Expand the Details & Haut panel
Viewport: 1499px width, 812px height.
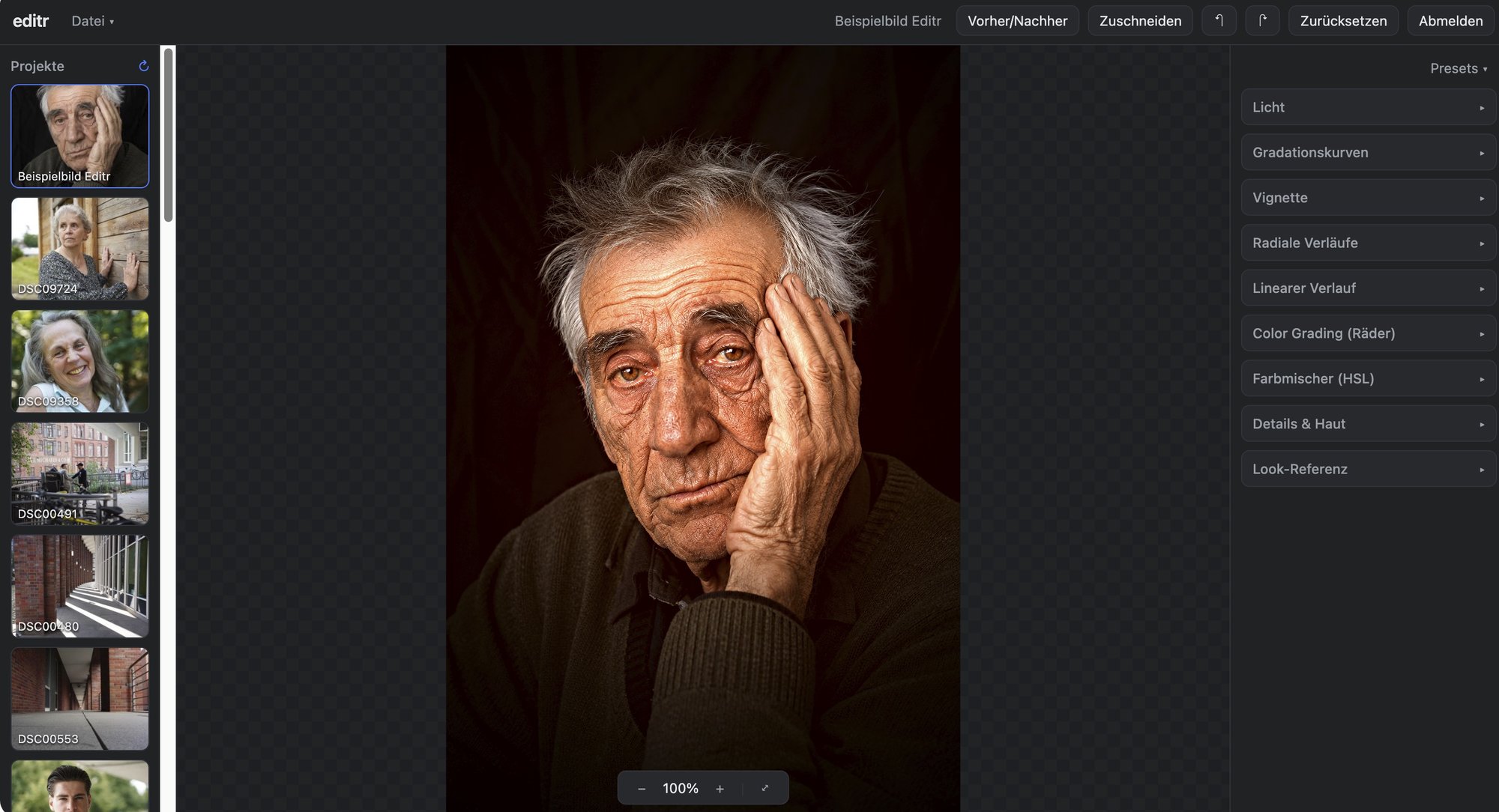pyautogui.click(x=1369, y=423)
